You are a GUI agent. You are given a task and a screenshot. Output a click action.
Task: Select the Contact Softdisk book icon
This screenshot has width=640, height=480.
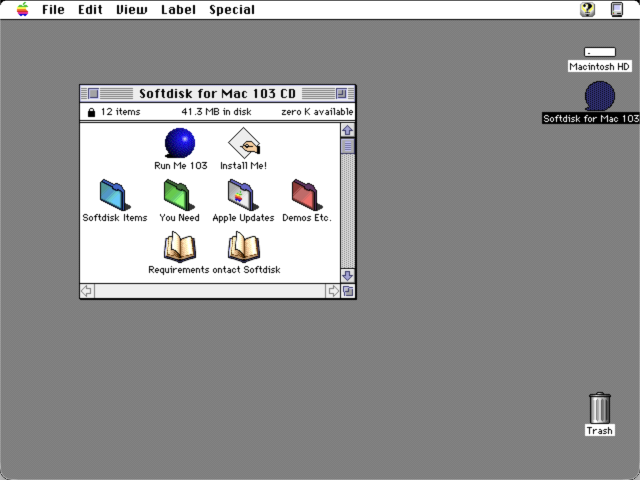tap(244, 247)
